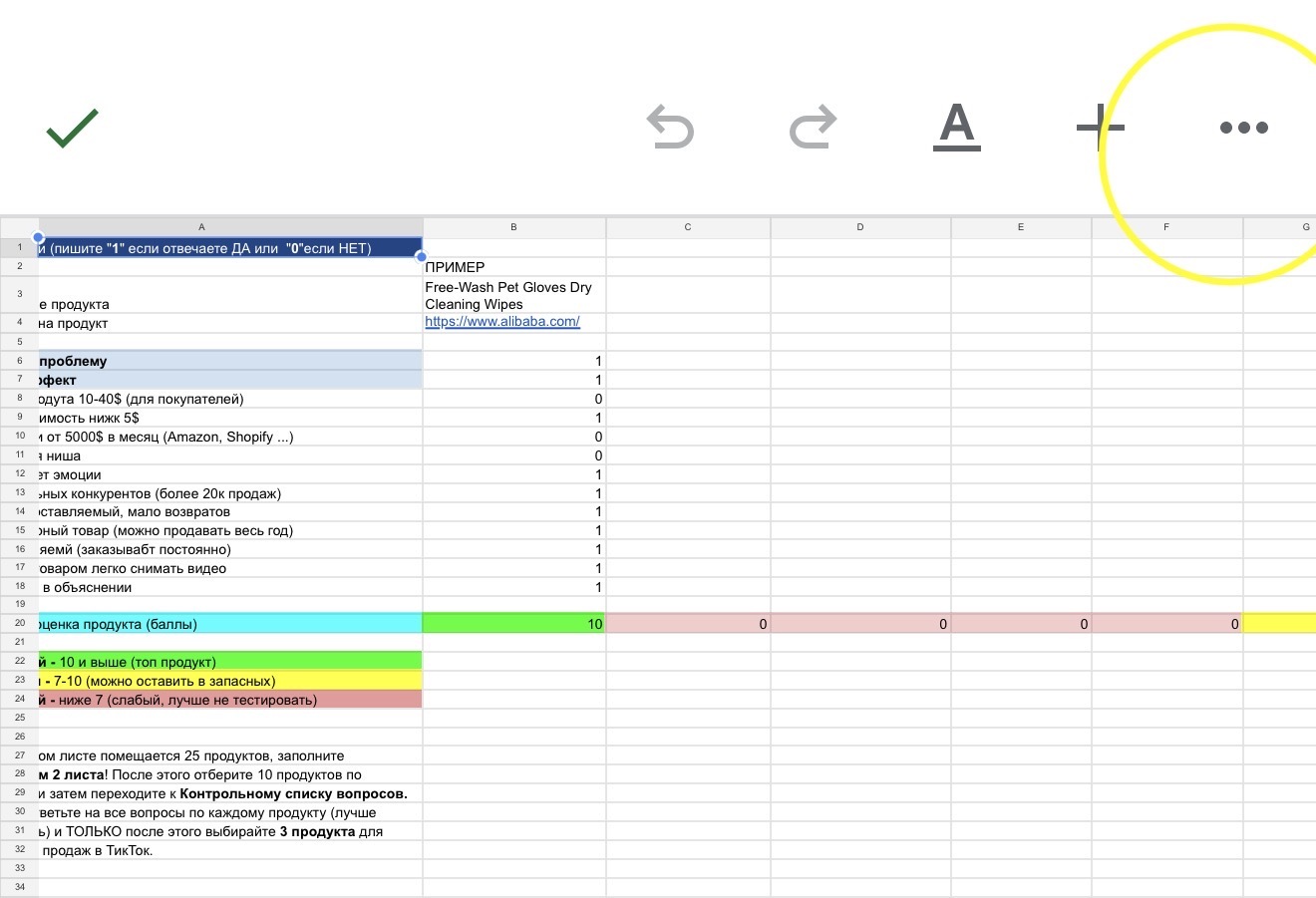Image resolution: width=1316 pixels, height=898 pixels.
Task: Select pink score cell in column C
Action: point(687,624)
